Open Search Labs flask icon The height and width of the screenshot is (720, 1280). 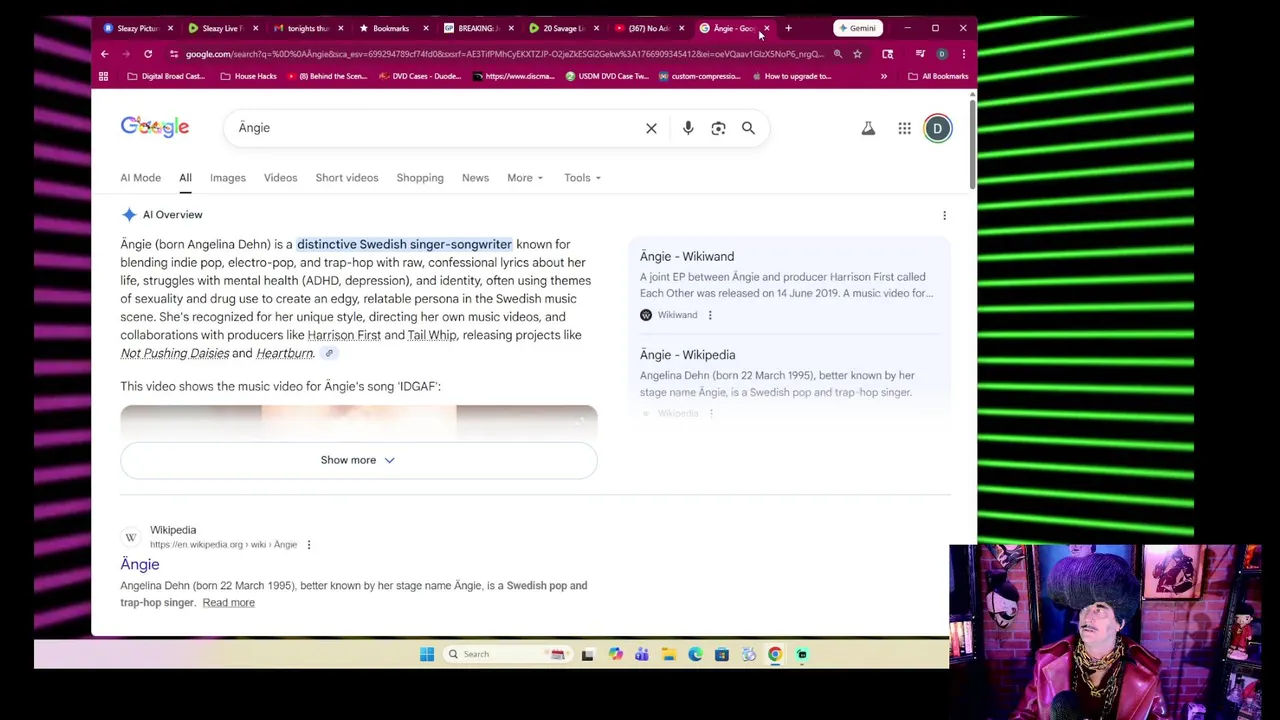(868, 128)
